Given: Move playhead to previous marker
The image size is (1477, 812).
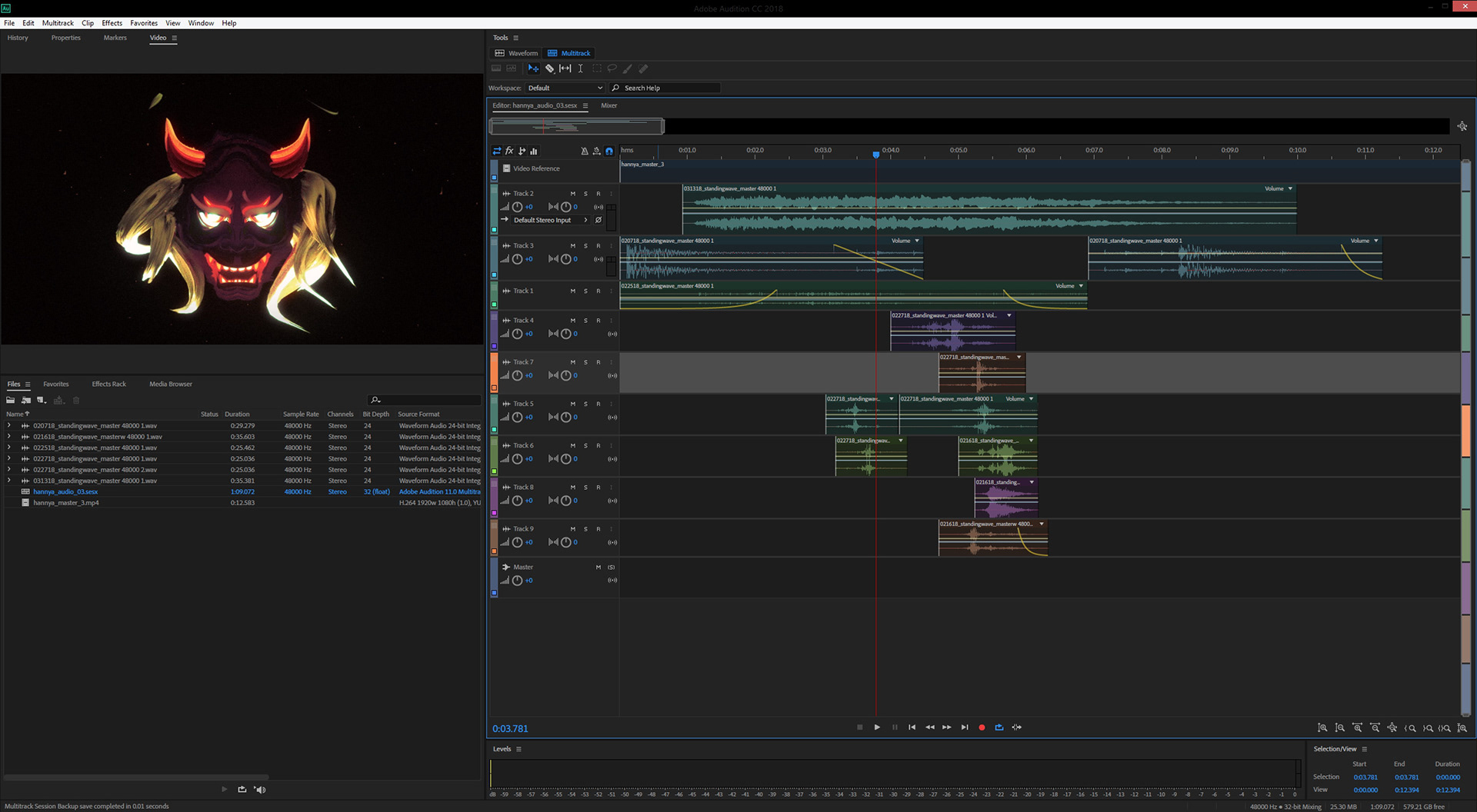Looking at the screenshot, I should [912, 727].
